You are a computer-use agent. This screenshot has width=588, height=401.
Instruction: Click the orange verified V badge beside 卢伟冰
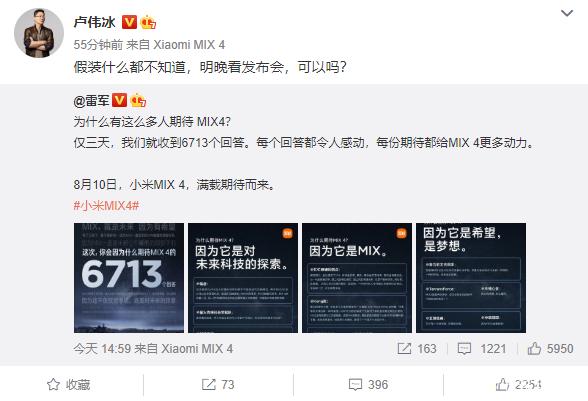pyautogui.click(x=129, y=22)
